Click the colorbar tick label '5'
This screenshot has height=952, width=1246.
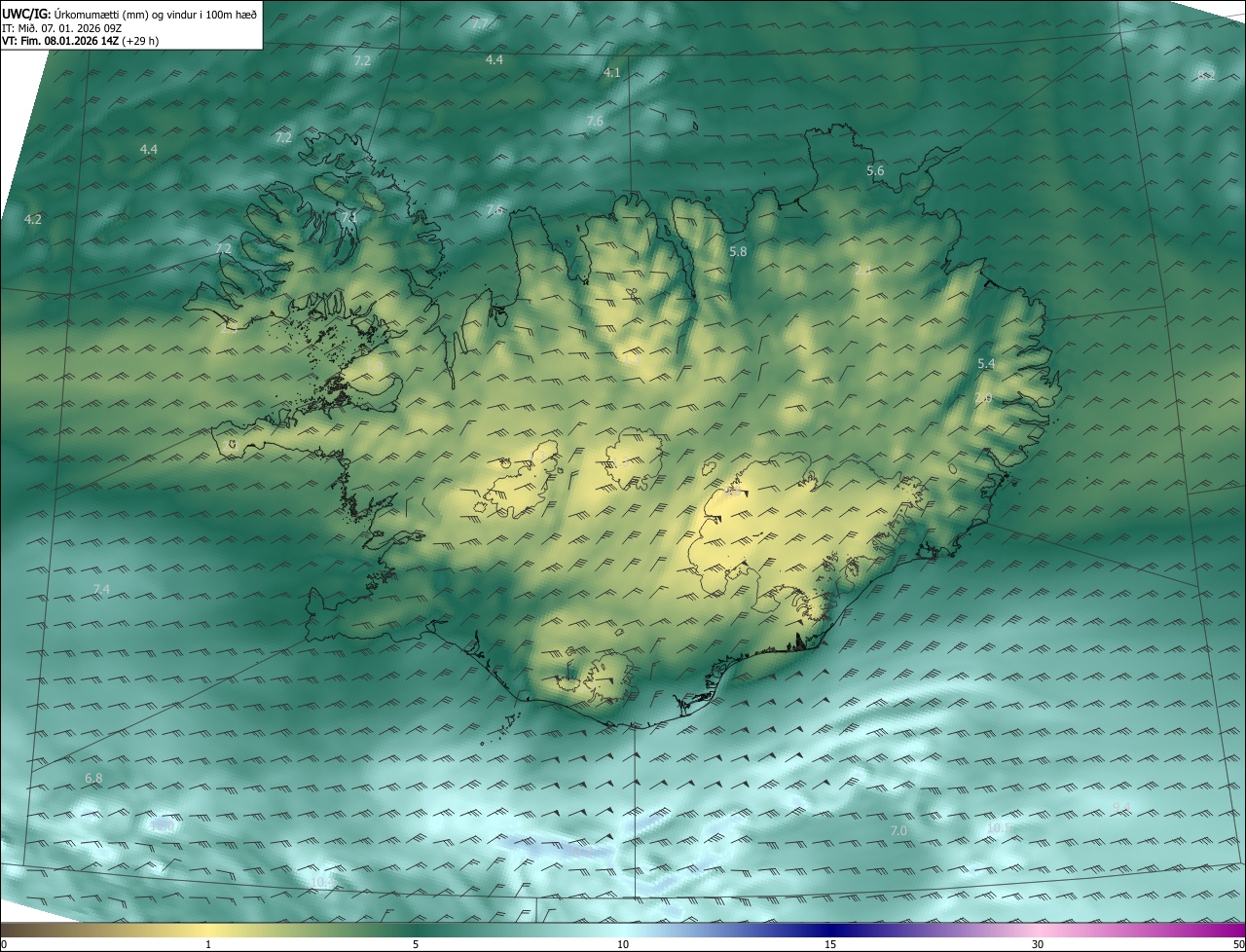click(416, 944)
